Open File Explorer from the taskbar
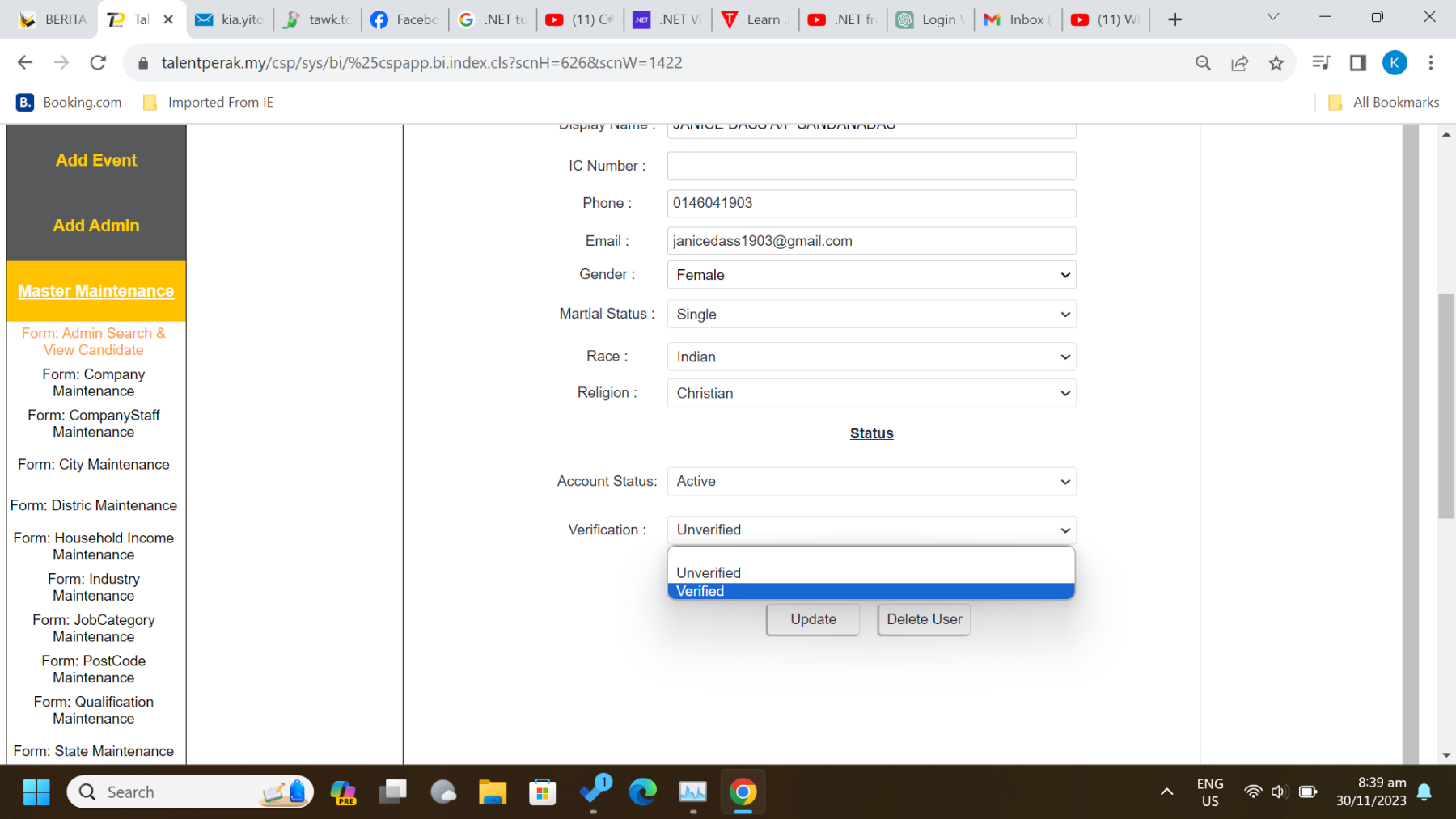Screen dimensions: 1456x819 tap(492, 792)
